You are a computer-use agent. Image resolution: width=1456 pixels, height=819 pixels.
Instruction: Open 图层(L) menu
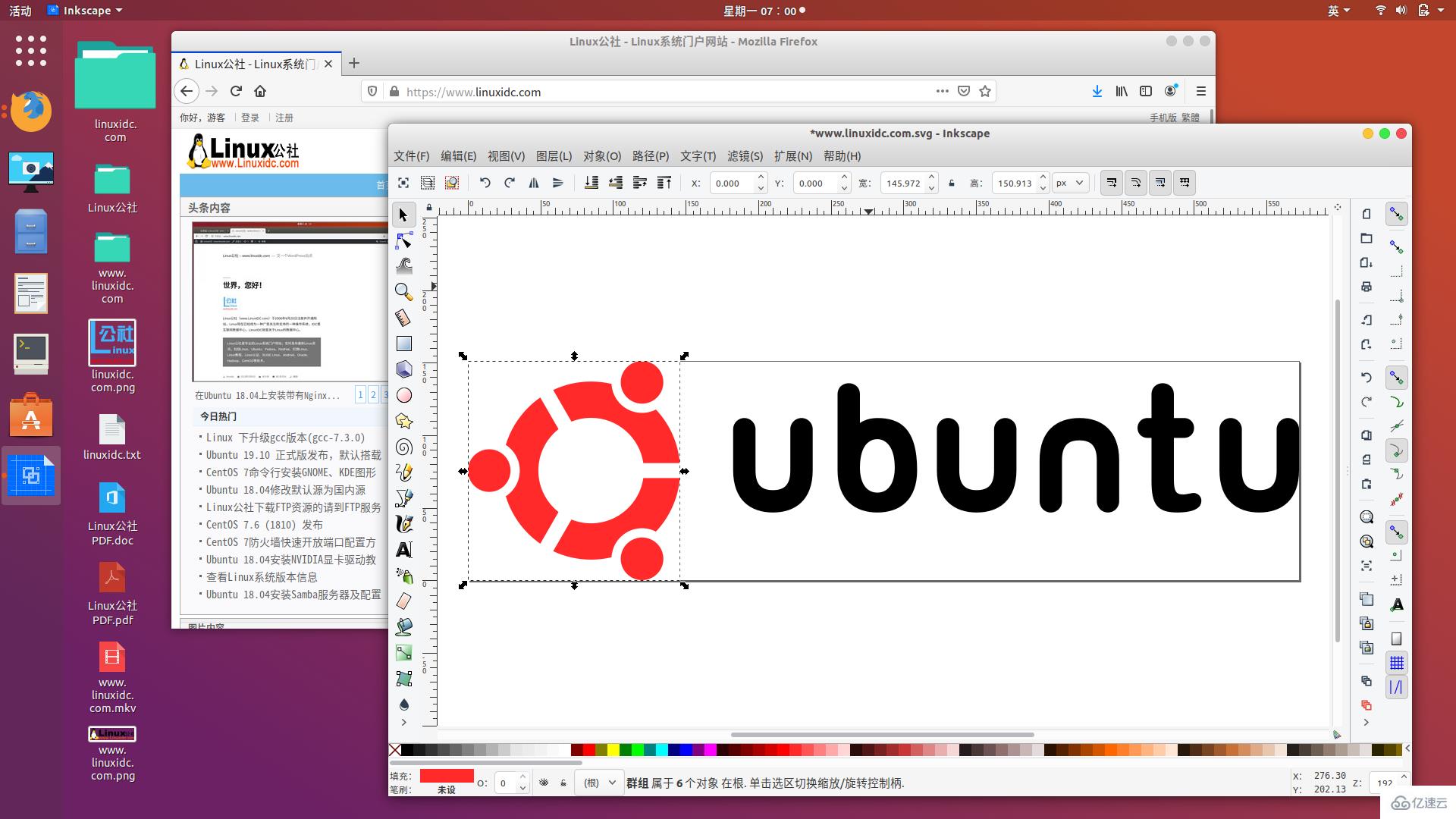554,156
